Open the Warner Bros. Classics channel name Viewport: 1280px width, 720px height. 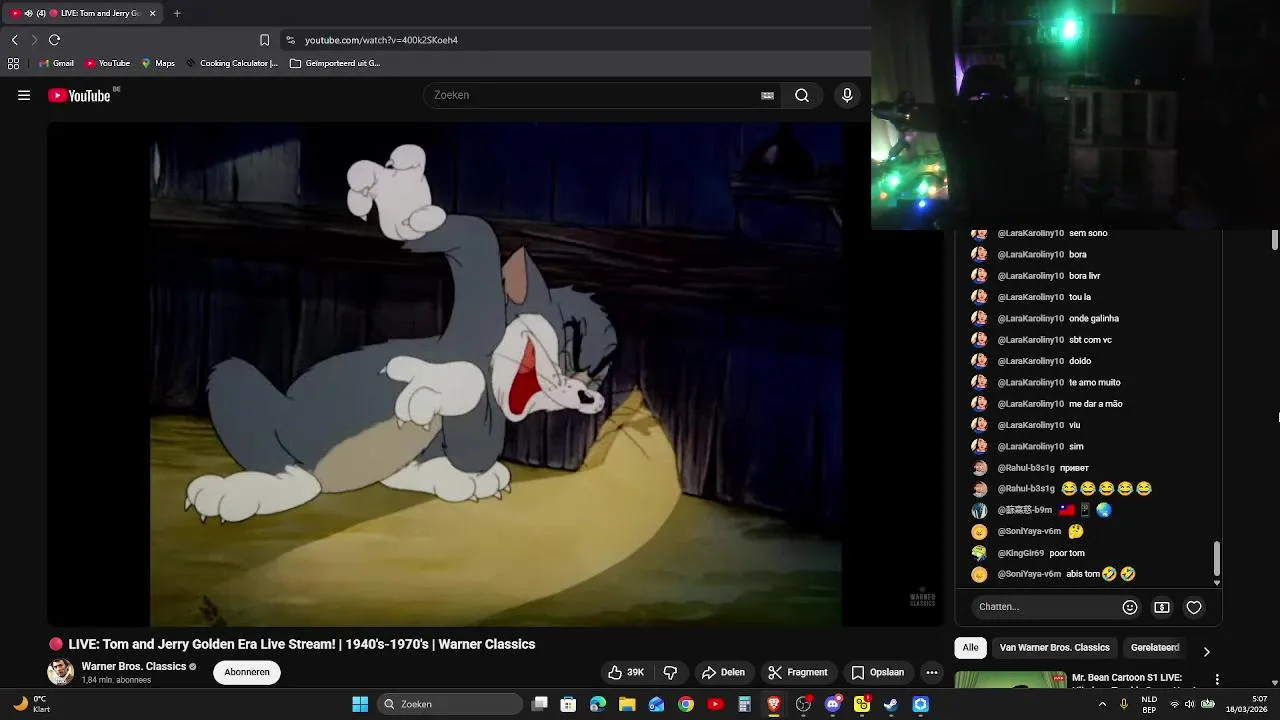[134, 666]
